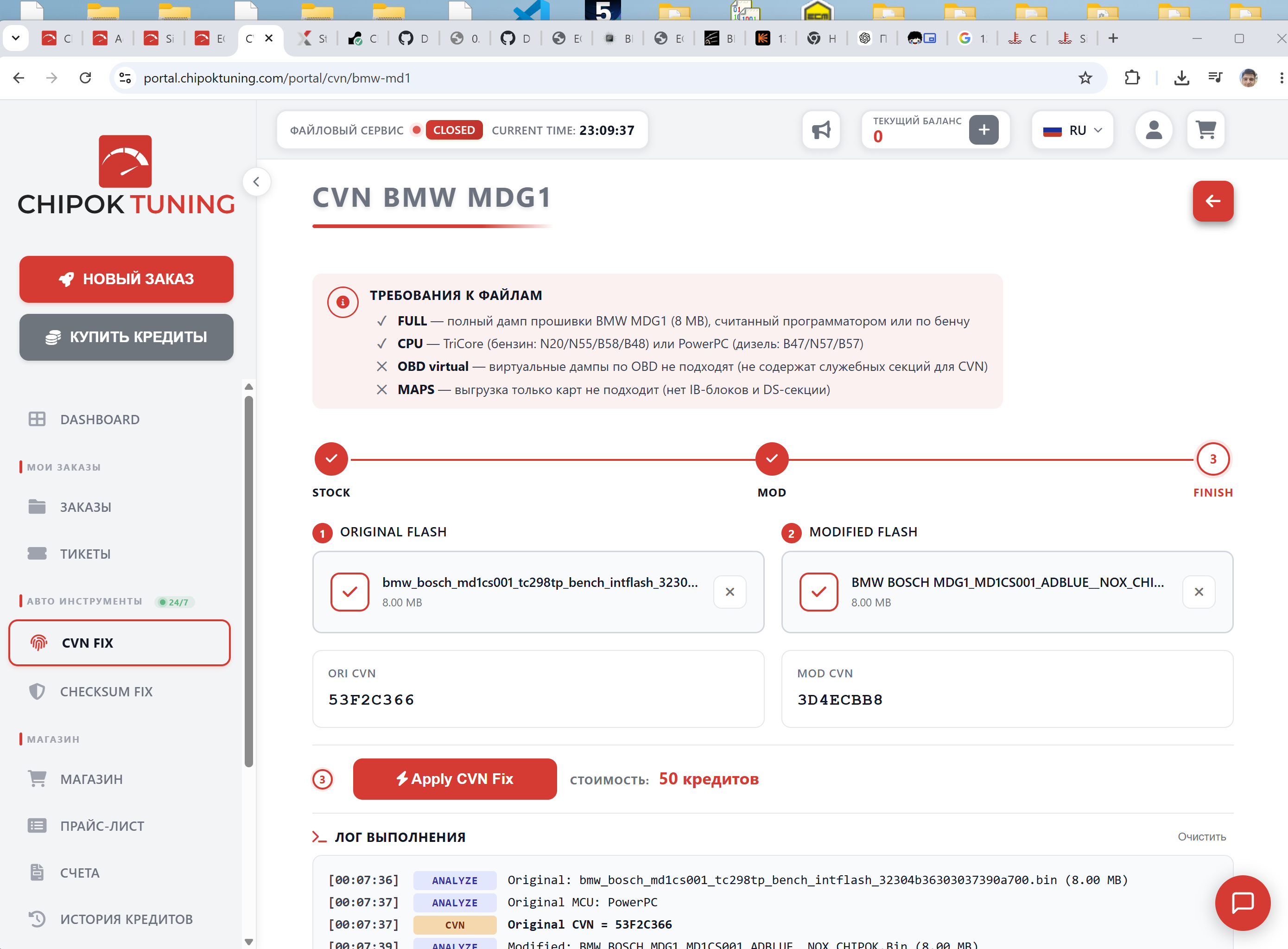Screen dimensions: 1288x949
Task: Open ЗАКАЗЫ in the sidebar
Action: point(86,507)
